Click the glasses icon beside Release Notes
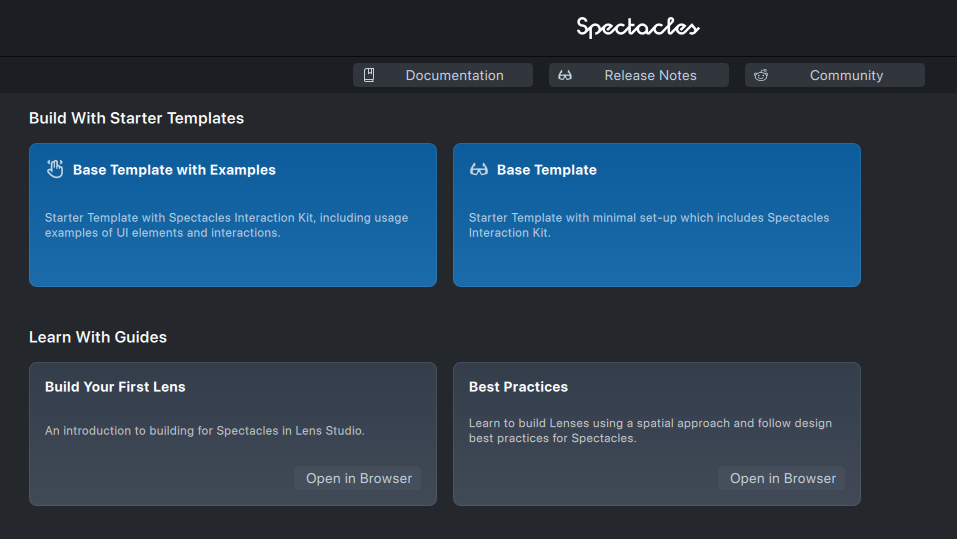This screenshot has height=539, width=957. coord(565,75)
